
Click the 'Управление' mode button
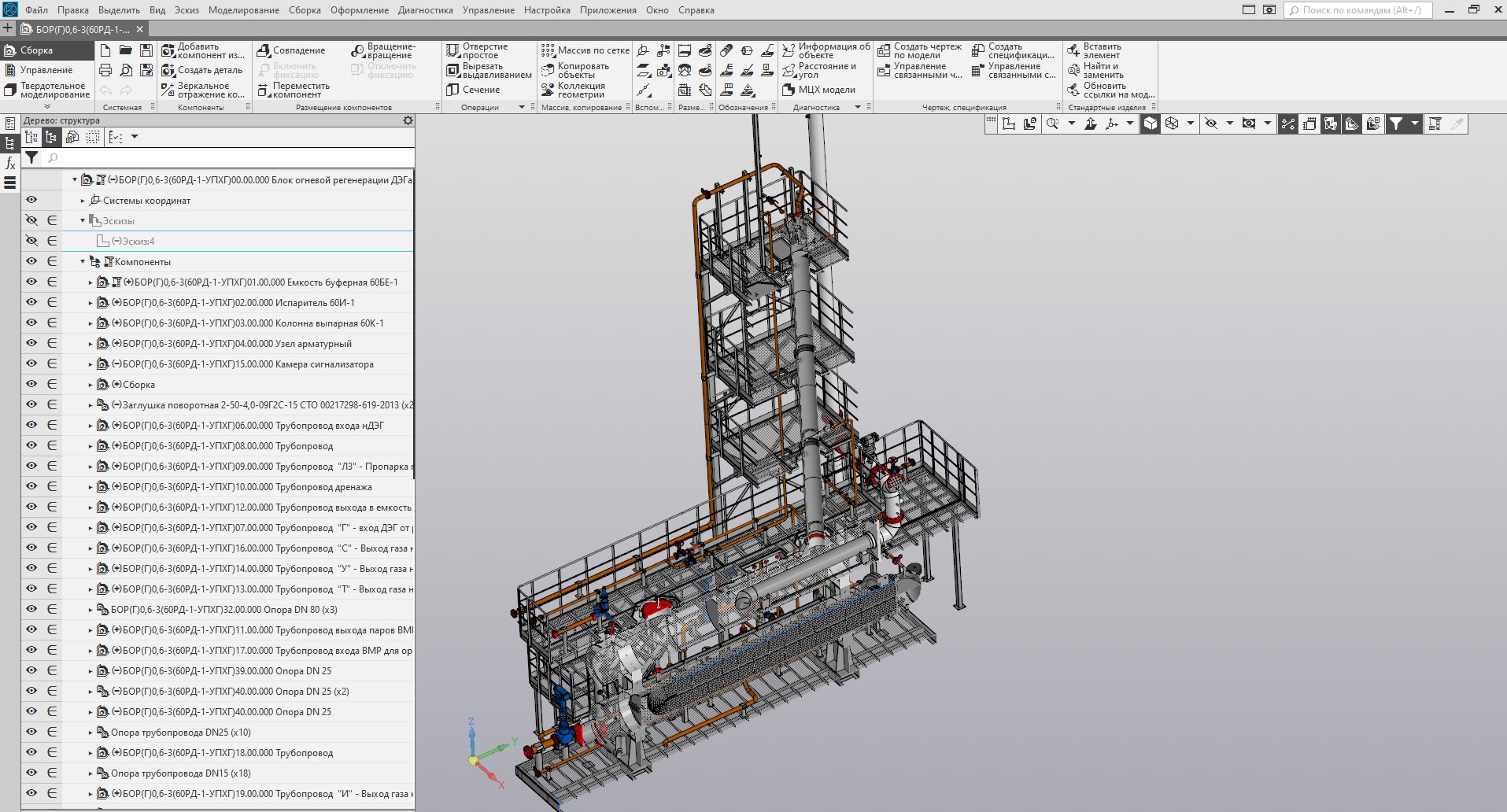[46, 70]
